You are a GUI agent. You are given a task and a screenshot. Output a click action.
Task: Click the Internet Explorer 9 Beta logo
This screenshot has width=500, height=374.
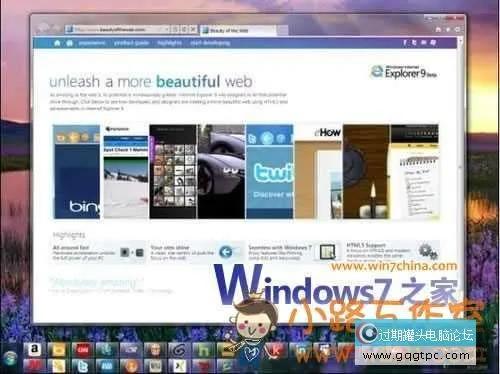[x=404, y=71]
